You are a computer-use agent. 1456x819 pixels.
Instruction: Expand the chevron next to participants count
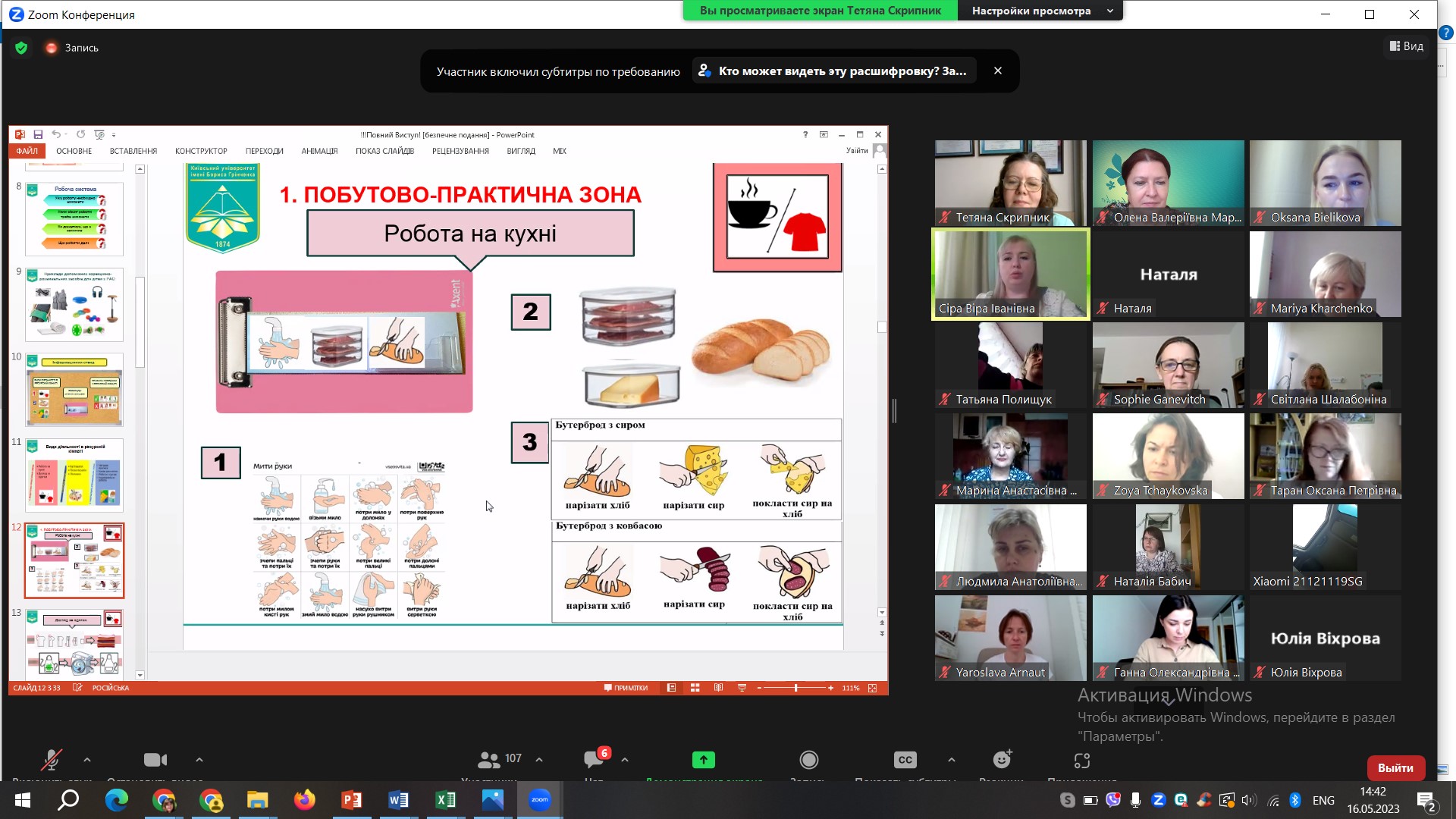pyautogui.click(x=539, y=760)
